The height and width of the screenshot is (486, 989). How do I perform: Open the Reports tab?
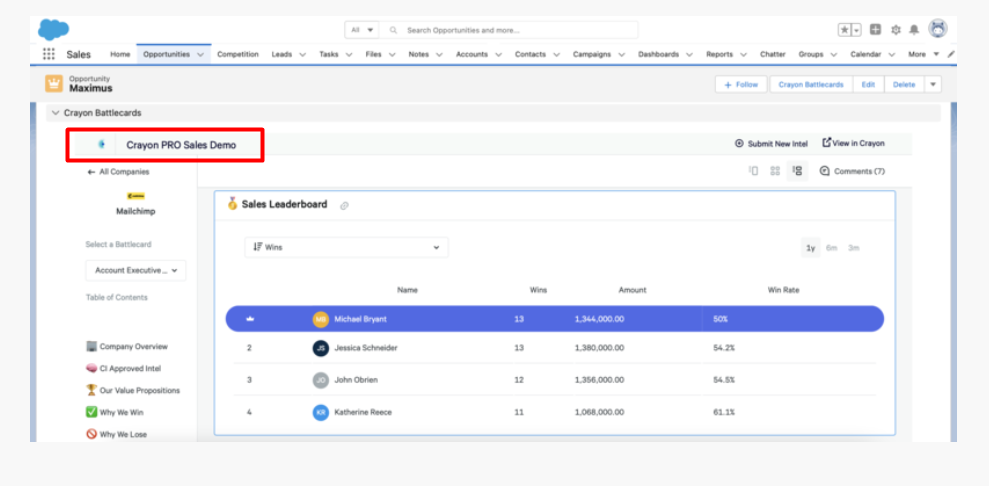click(x=719, y=54)
